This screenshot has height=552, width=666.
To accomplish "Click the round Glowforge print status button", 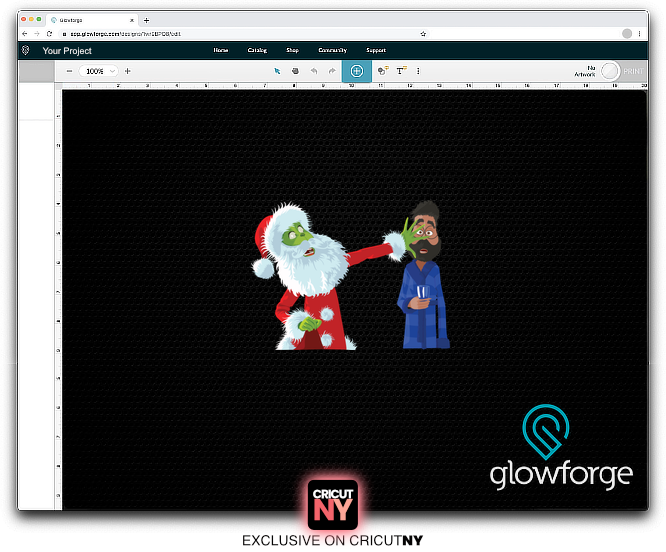I will point(610,71).
